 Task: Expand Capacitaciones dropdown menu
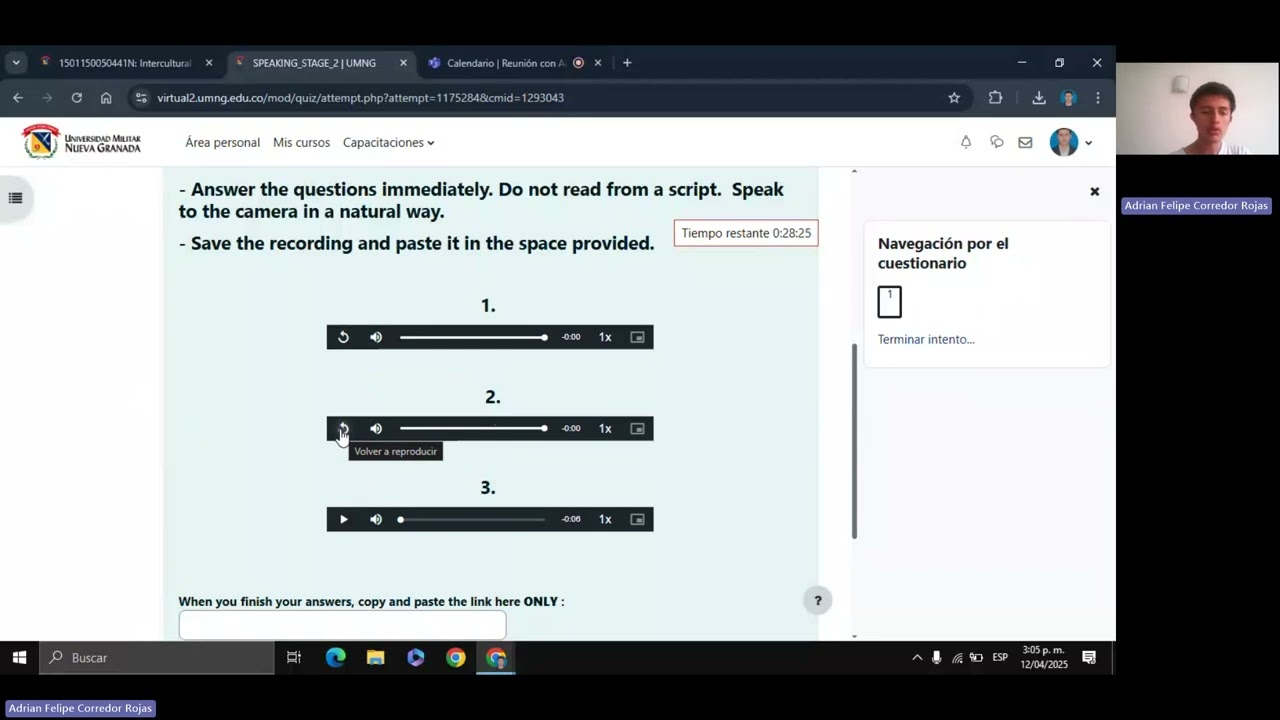[x=388, y=142]
